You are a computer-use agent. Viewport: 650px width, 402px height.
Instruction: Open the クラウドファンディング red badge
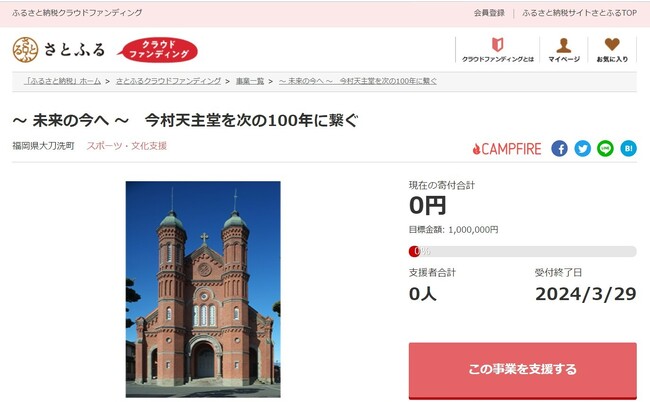pos(158,50)
